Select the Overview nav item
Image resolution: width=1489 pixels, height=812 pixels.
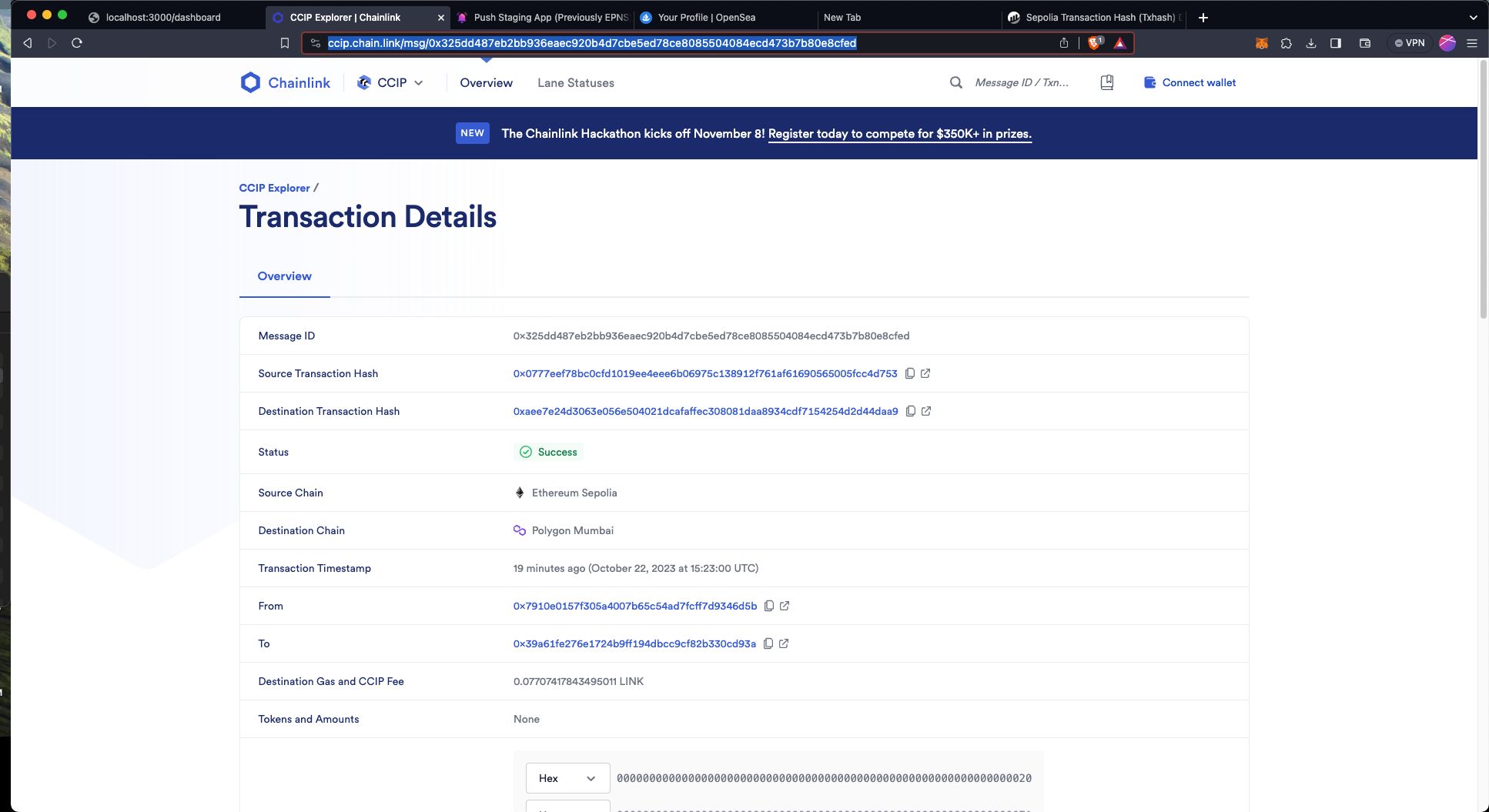486,82
